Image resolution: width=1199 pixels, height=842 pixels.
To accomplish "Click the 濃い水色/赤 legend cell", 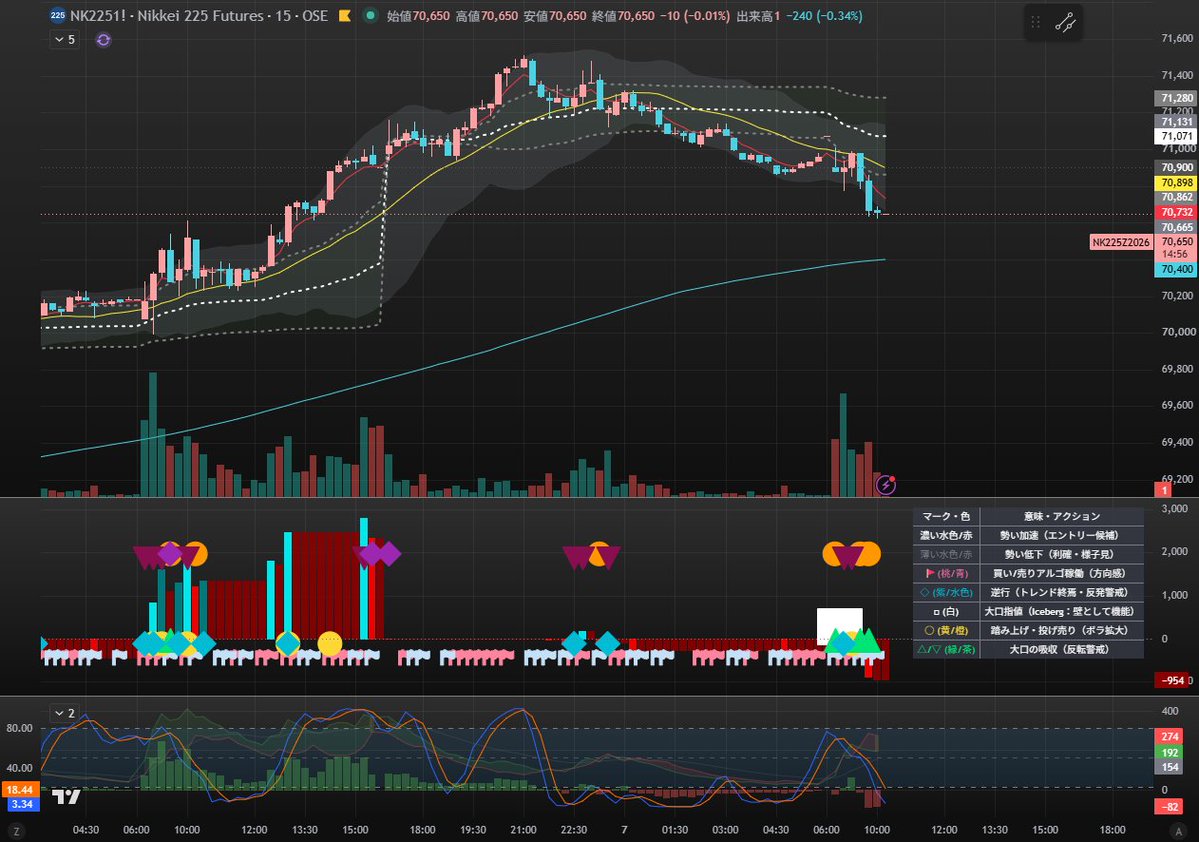I will pos(946,535).
